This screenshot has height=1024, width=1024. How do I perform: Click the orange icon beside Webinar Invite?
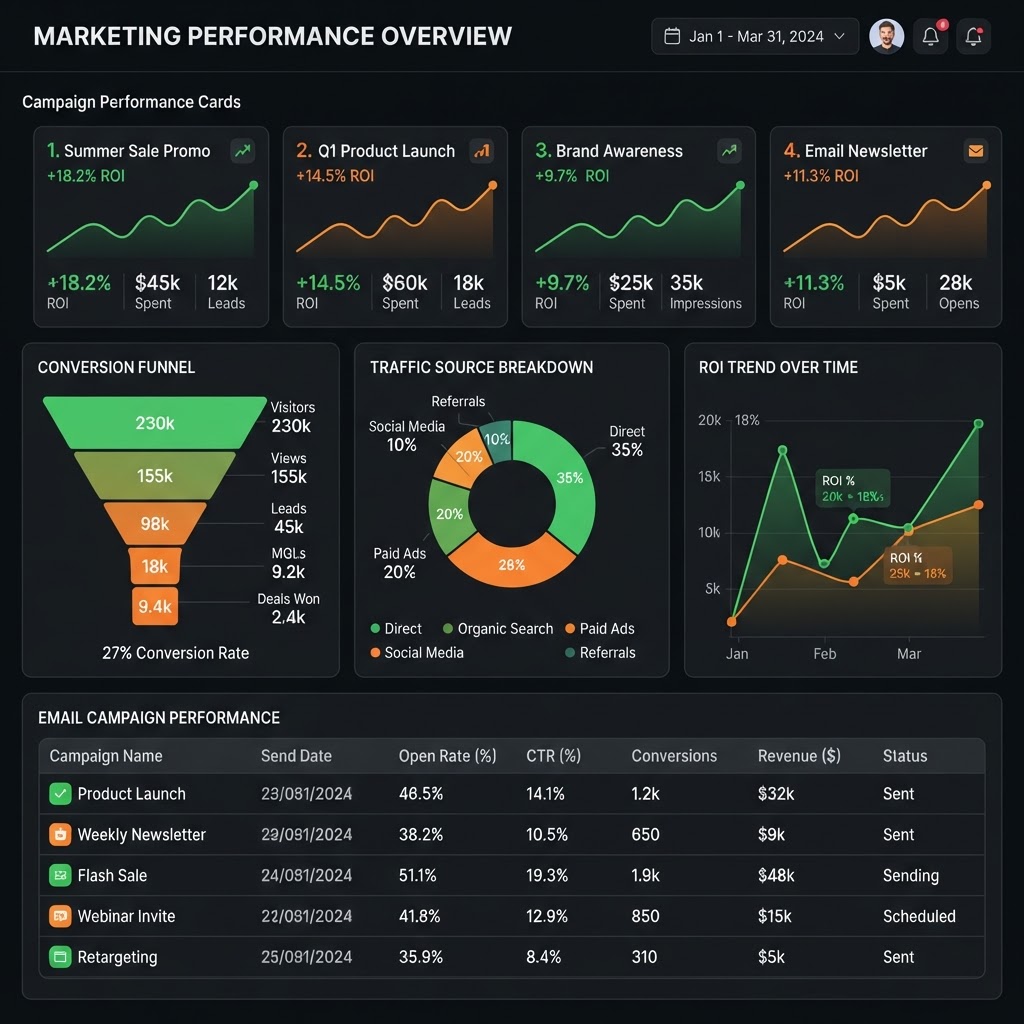tap(60, 916)
